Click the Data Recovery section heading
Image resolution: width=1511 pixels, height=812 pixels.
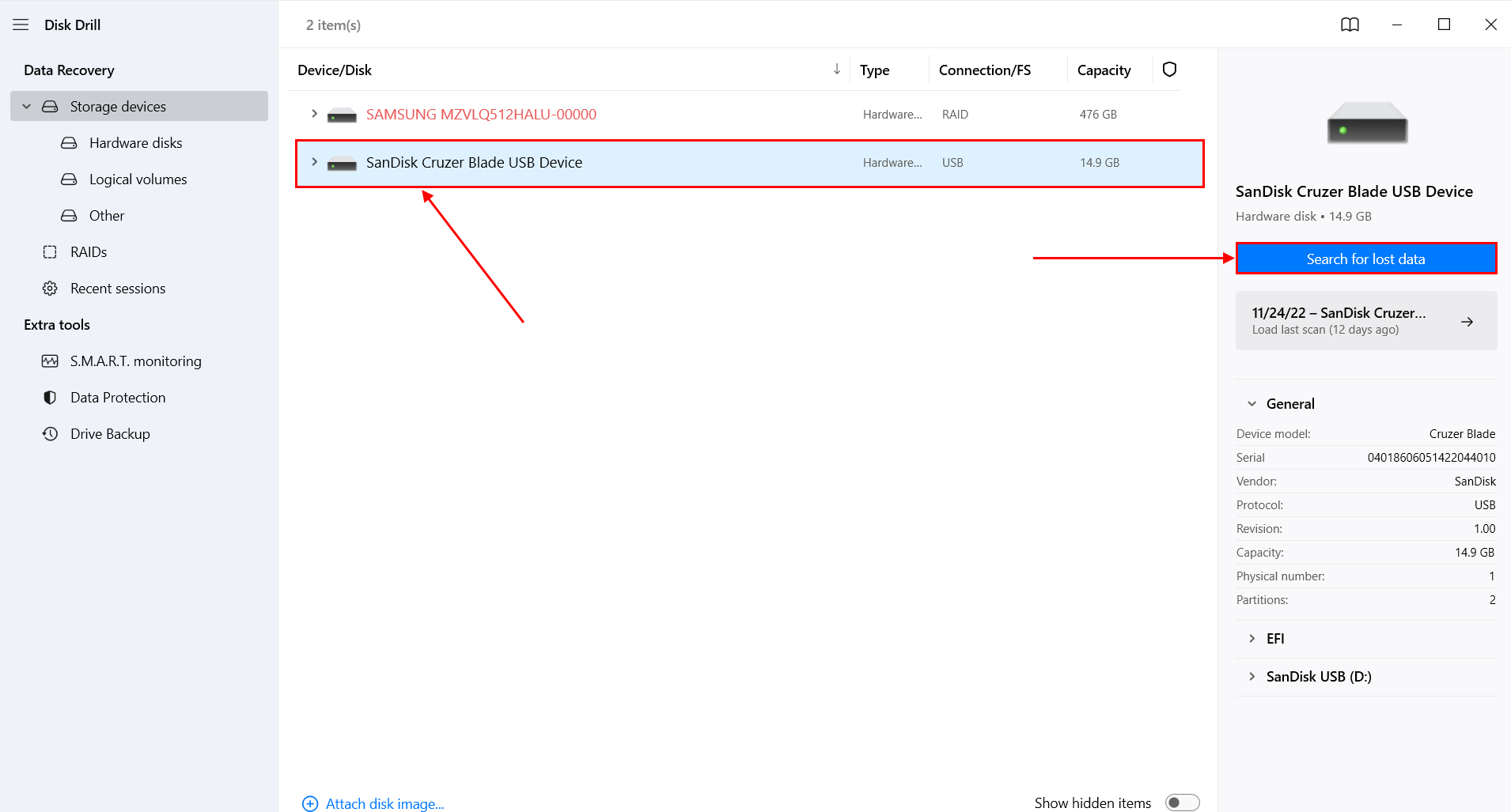(69, 70)
